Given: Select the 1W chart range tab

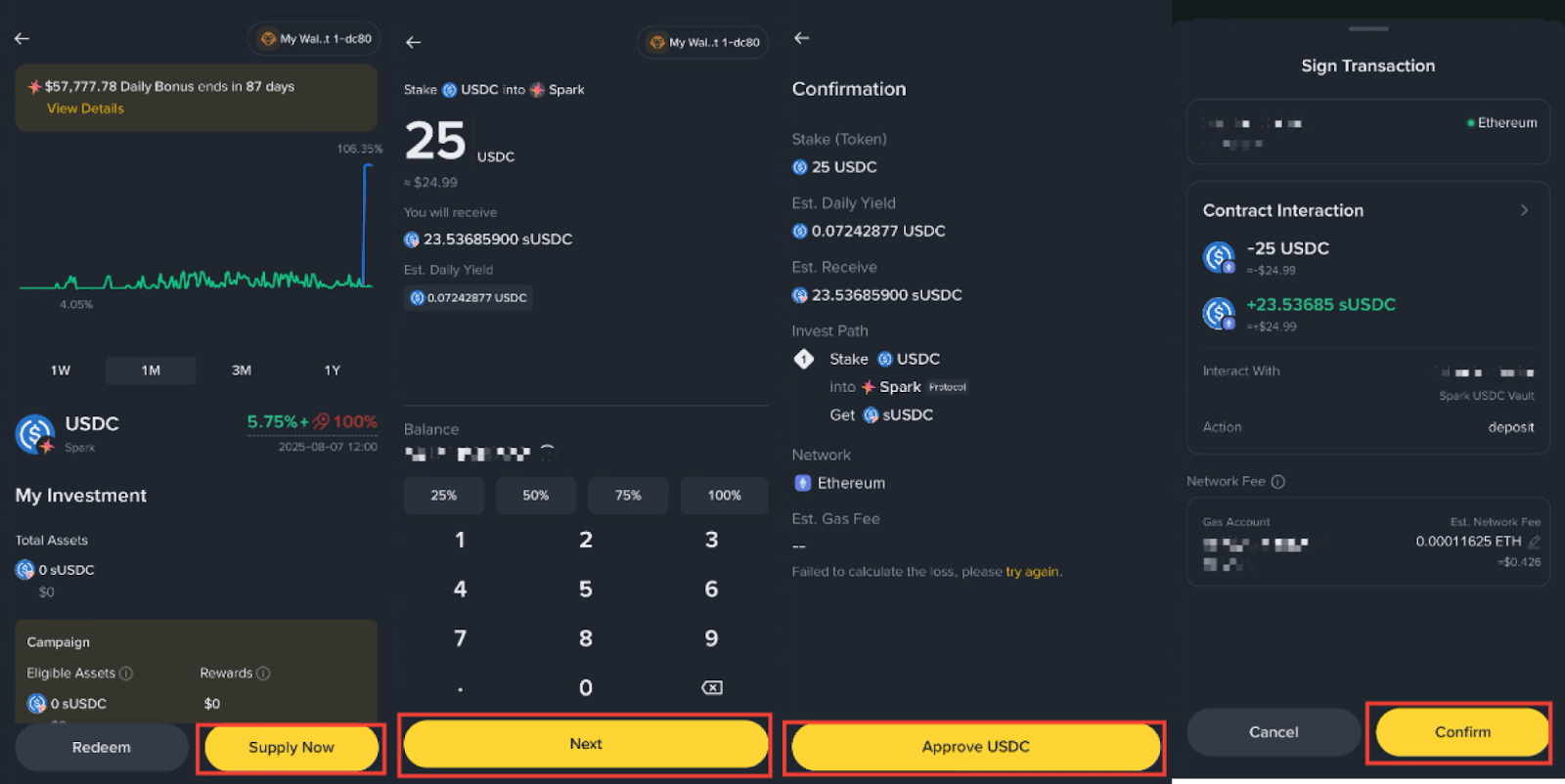Looking at the screenshot, I should (x=61, y=370).
